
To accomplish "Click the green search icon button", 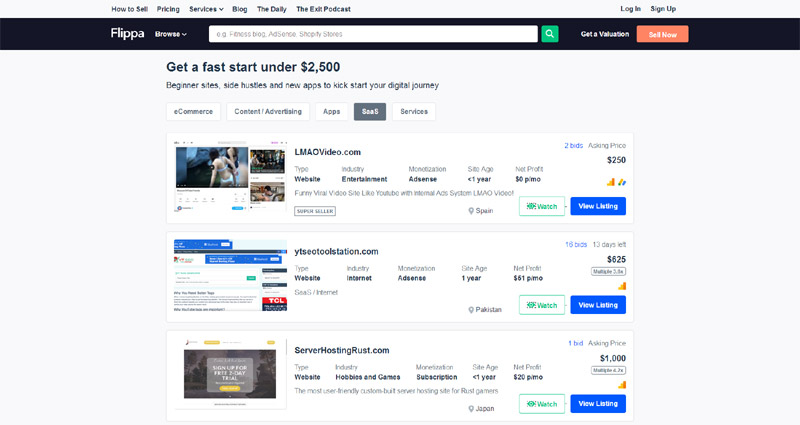I will point(549,34).
